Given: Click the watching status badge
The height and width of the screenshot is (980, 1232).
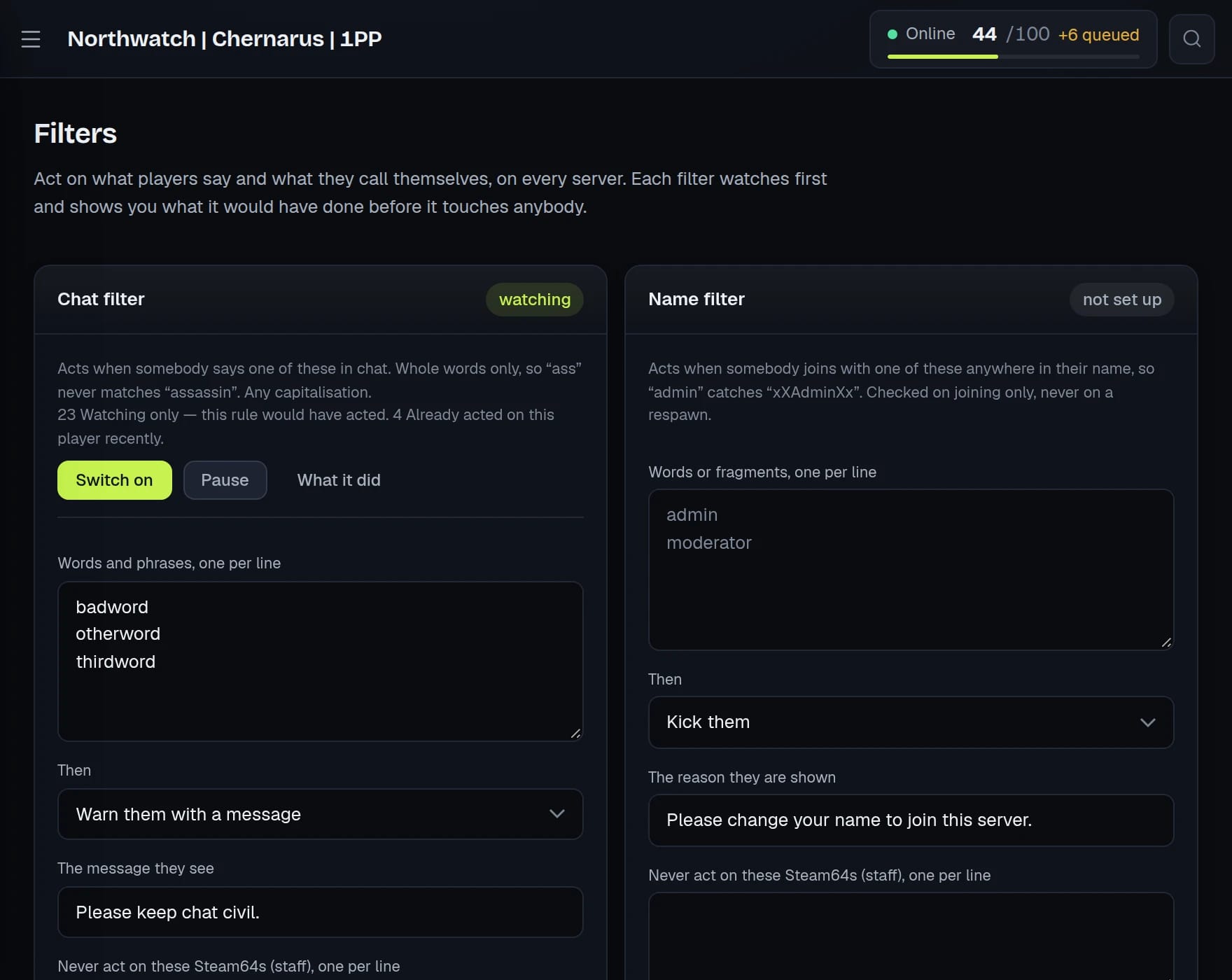Looking at the screenshot, I should (x=535, y=300).
